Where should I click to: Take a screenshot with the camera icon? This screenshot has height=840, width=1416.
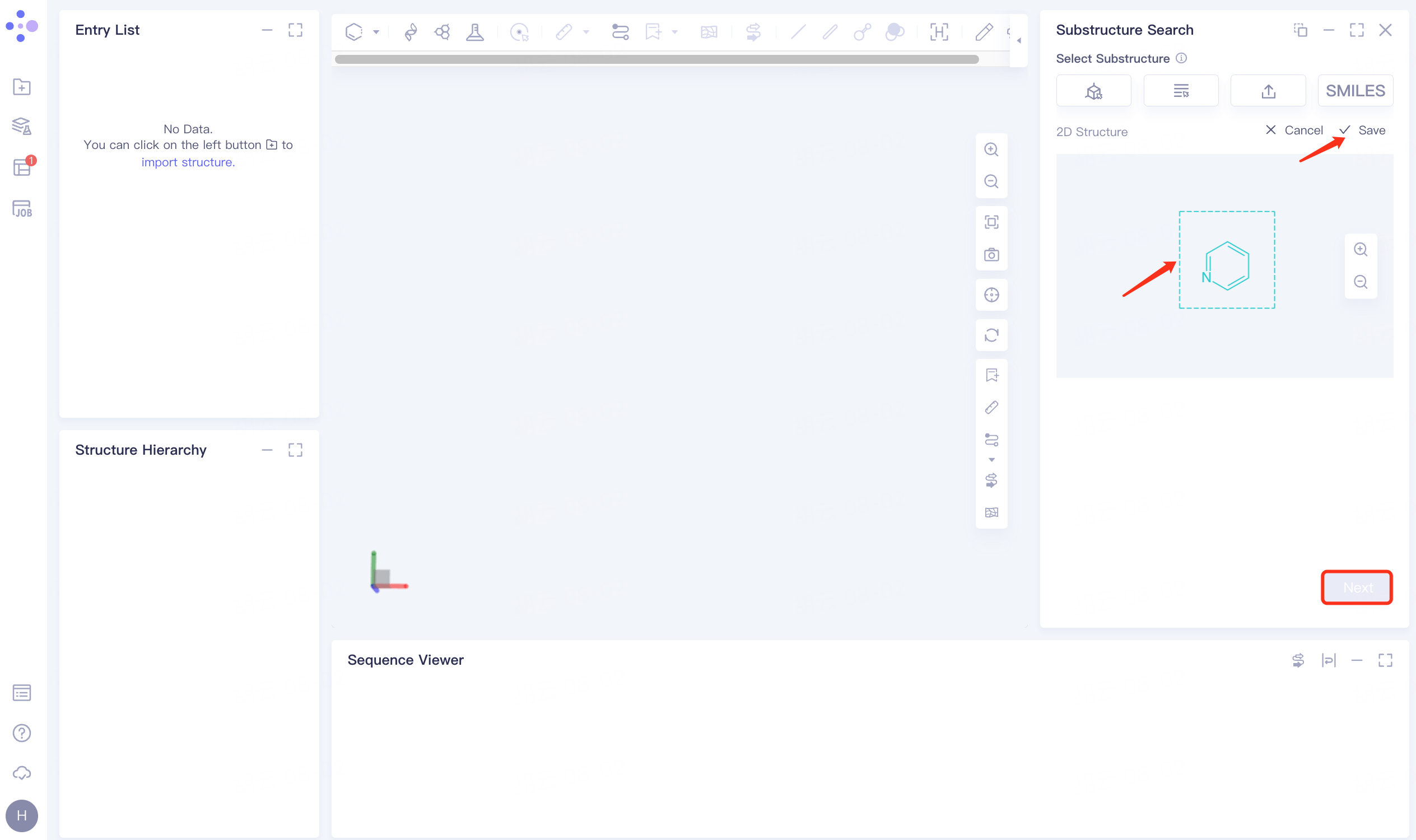click(991, 255)
